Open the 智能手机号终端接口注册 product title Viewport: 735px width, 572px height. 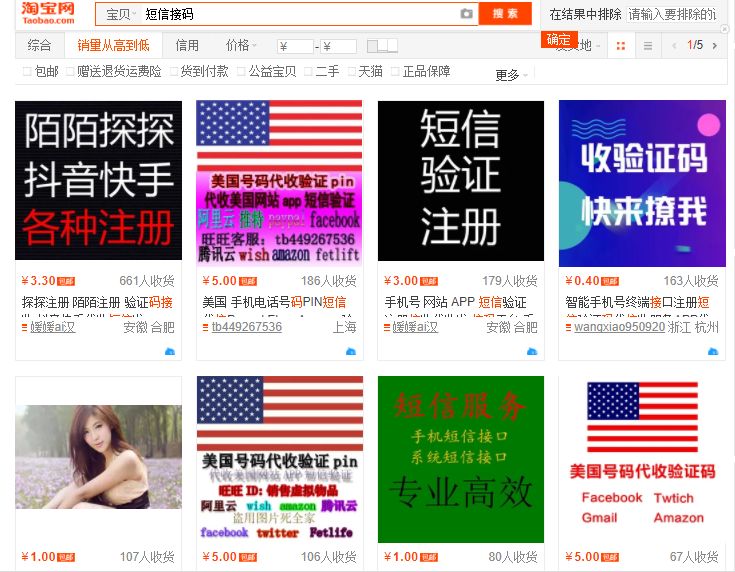[x=637, y=302]
